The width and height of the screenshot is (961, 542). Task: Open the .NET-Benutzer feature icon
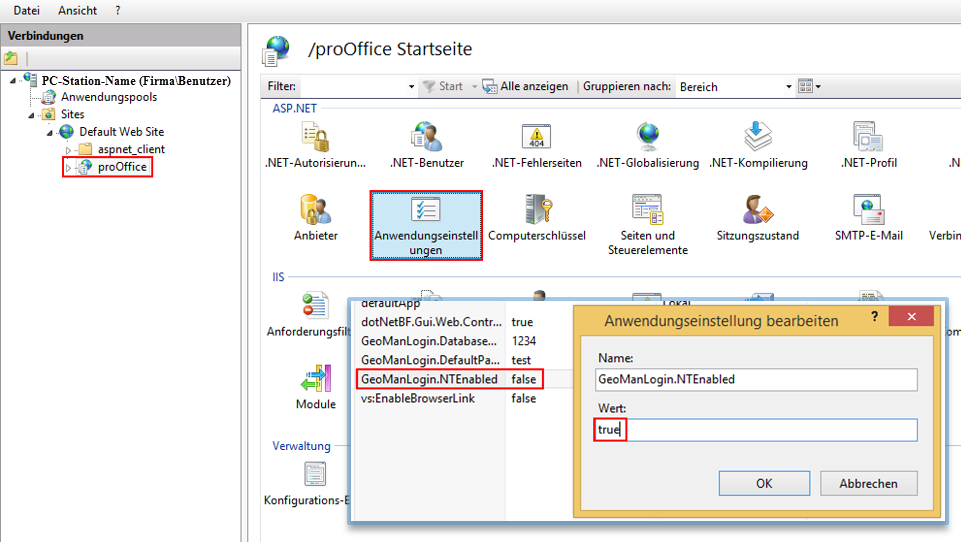click(427, 138)
